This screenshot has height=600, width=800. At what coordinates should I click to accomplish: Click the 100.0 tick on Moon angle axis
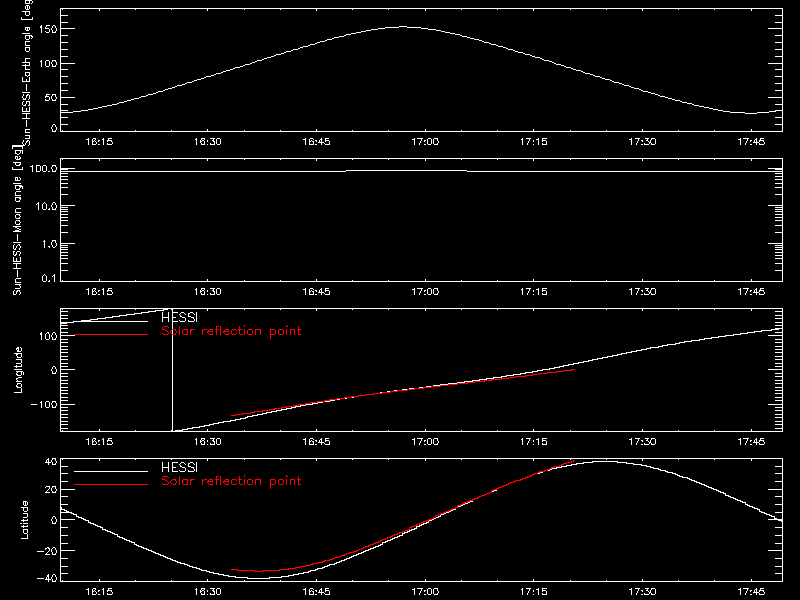[x=43, y=168]
